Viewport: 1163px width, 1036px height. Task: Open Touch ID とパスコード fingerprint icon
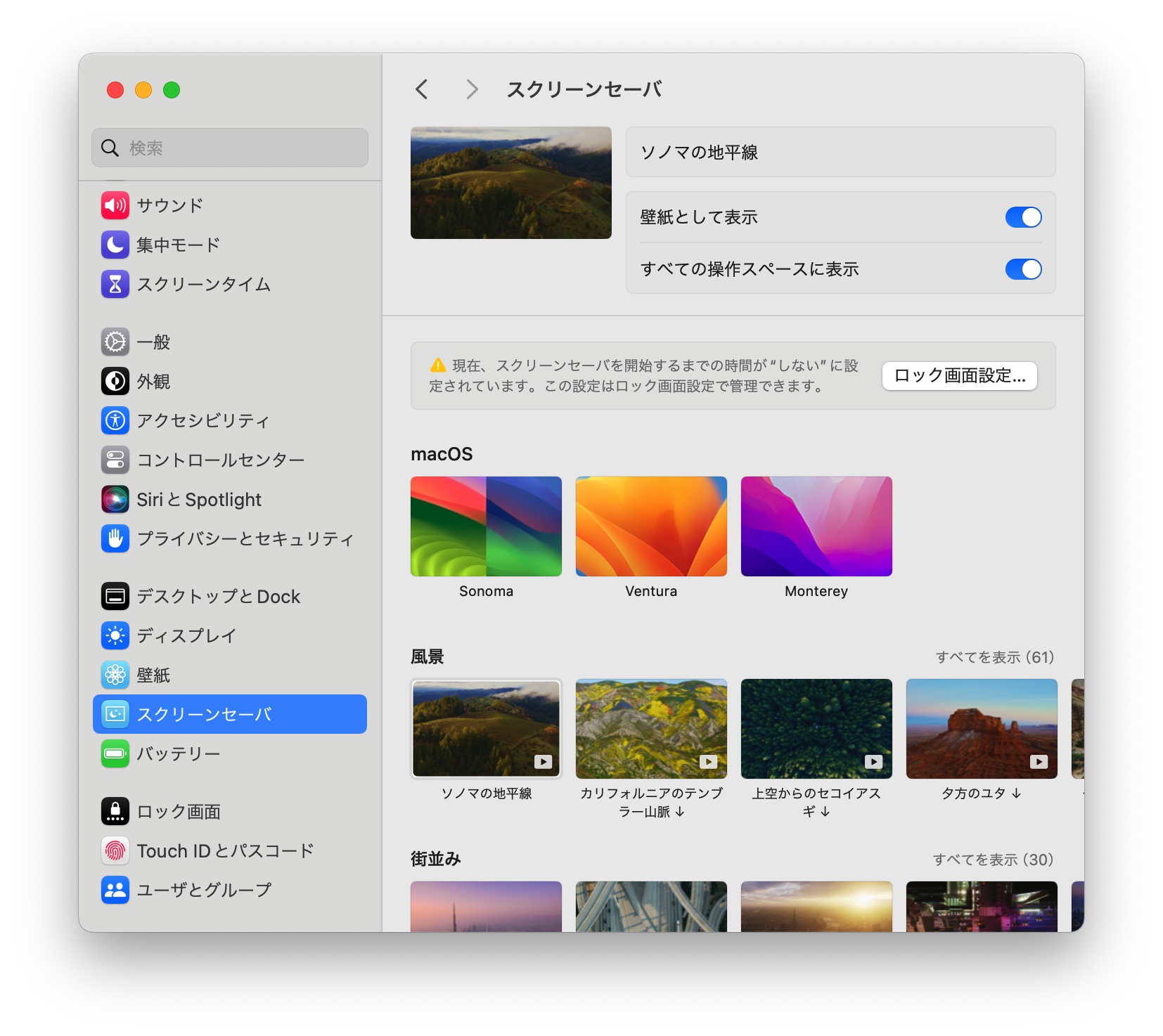point(115,850)
